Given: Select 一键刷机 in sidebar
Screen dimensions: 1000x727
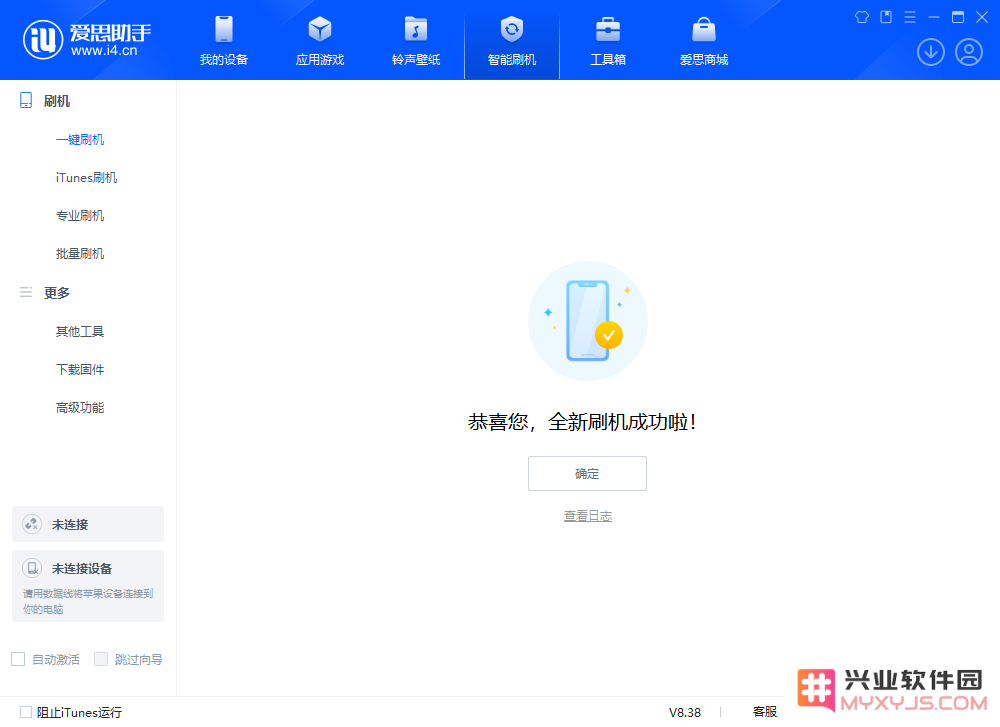Looking at the screenshot, I should [x=80, y=140].
